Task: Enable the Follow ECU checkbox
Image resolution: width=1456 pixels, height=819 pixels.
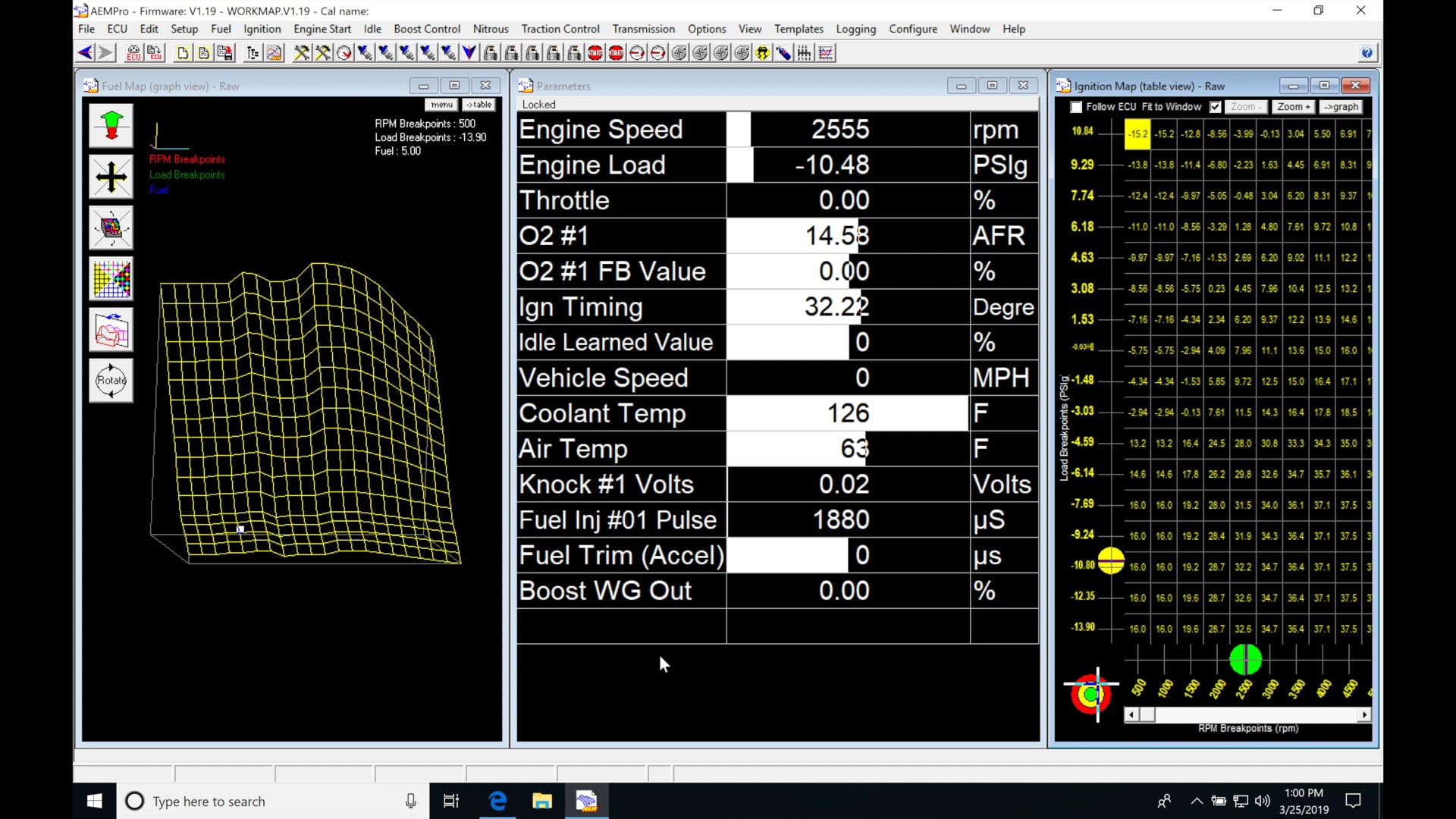Action: [1076, 107]
